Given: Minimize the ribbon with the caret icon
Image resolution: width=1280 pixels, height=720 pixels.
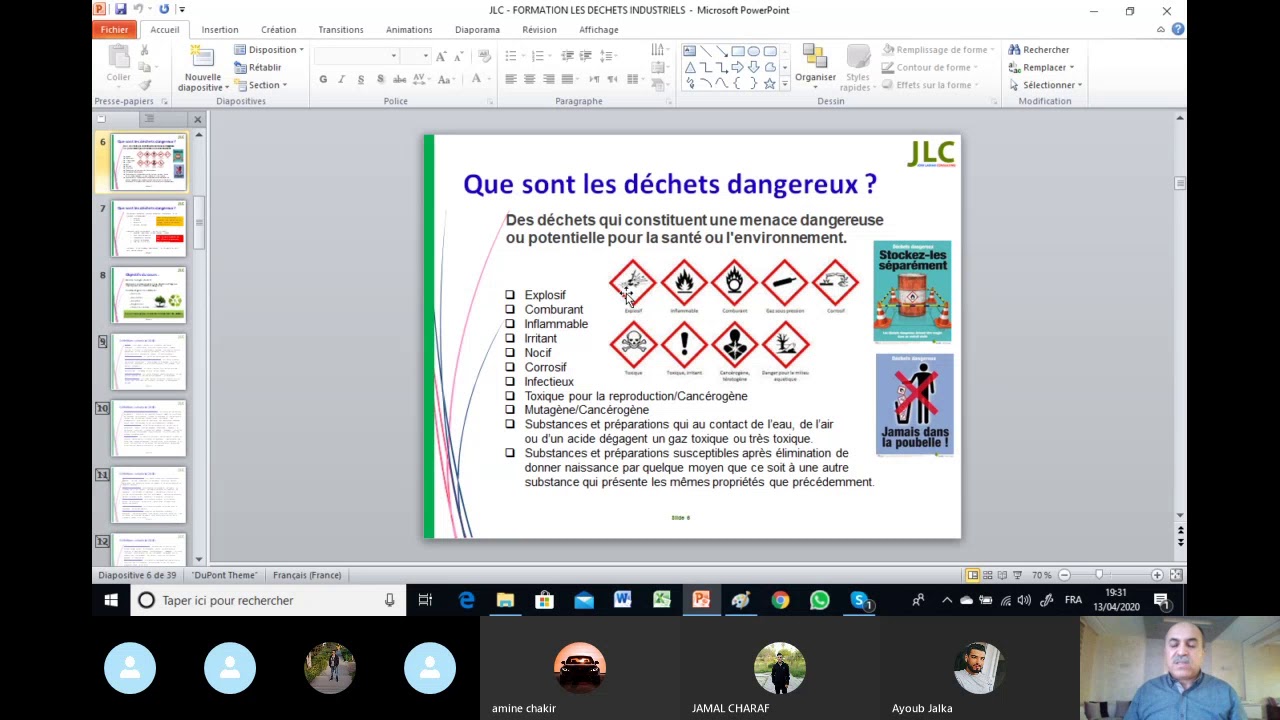Looking at the screenshot, I should tap(1161, 29).
